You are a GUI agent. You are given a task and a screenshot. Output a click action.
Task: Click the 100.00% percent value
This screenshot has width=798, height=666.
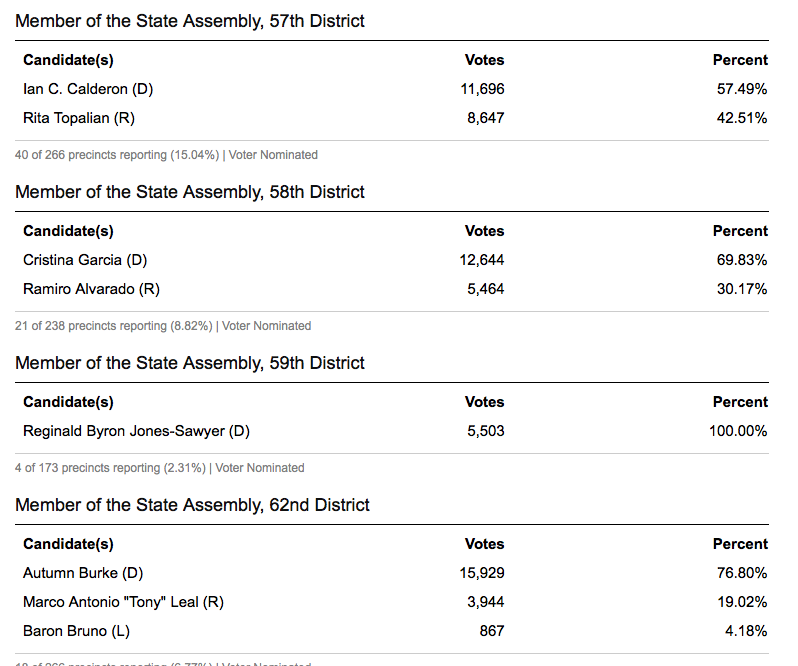[739, 431]
